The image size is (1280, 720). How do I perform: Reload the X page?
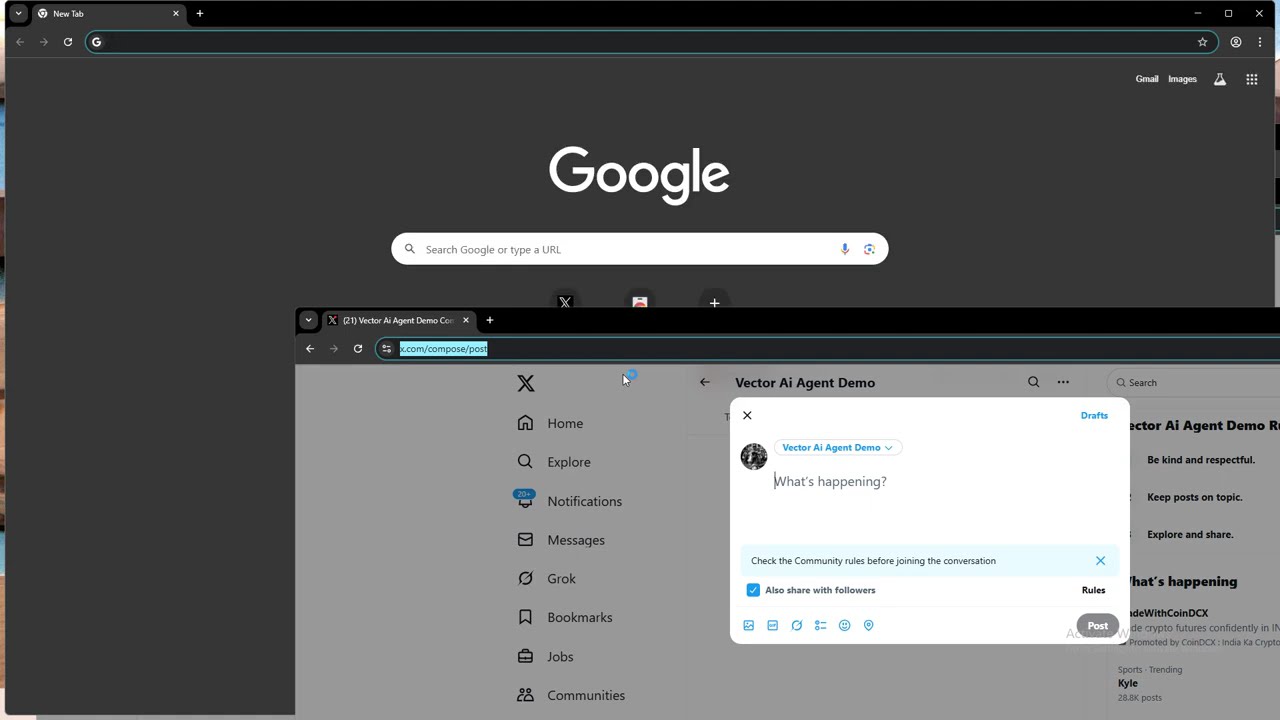357,348
